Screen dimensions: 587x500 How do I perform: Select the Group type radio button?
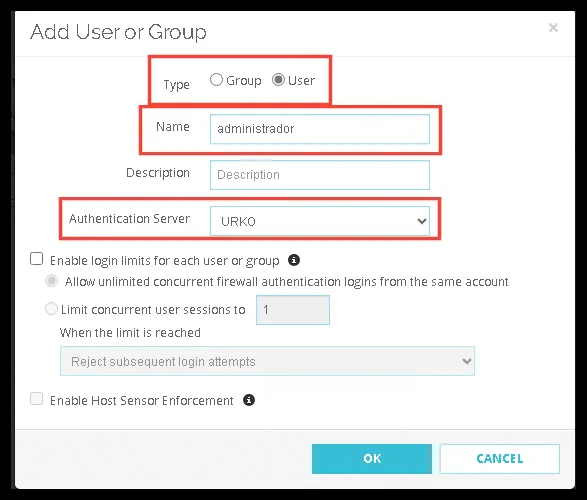point(216,80)
